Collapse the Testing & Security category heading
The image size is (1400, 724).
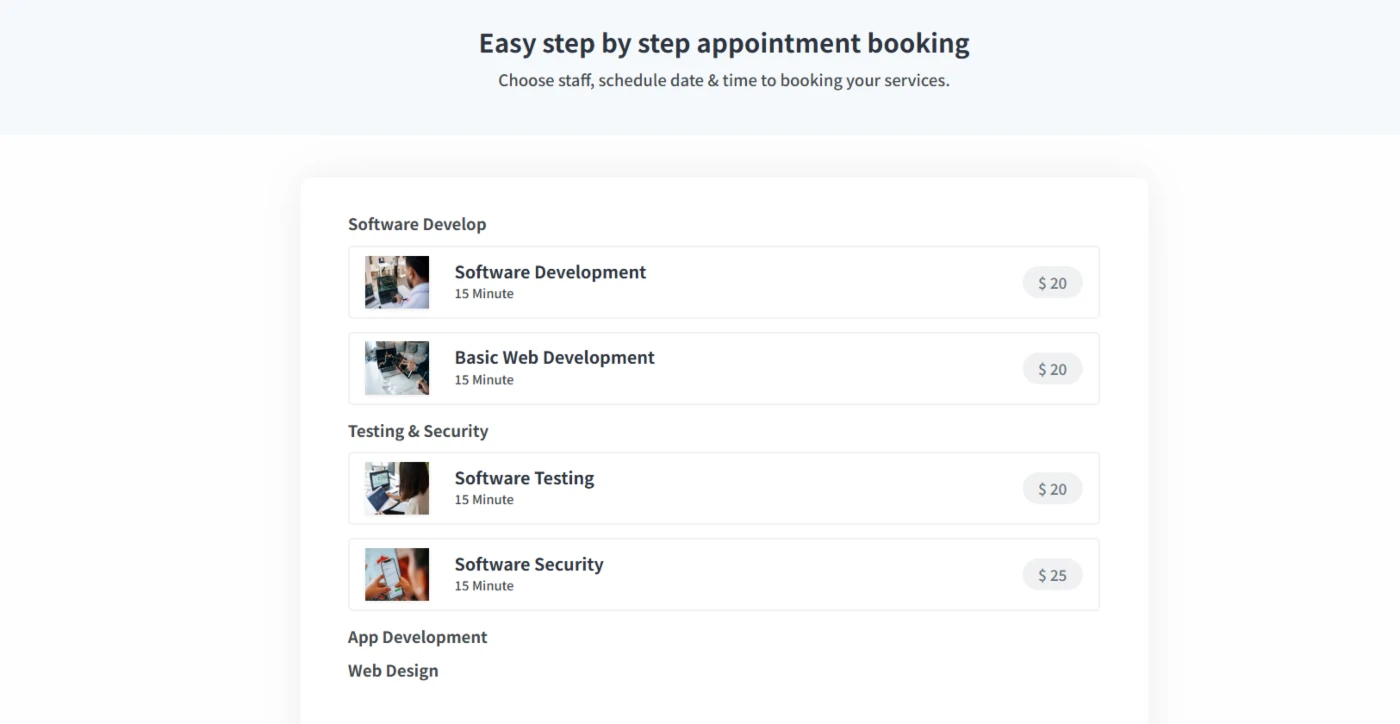pos(418,431)
